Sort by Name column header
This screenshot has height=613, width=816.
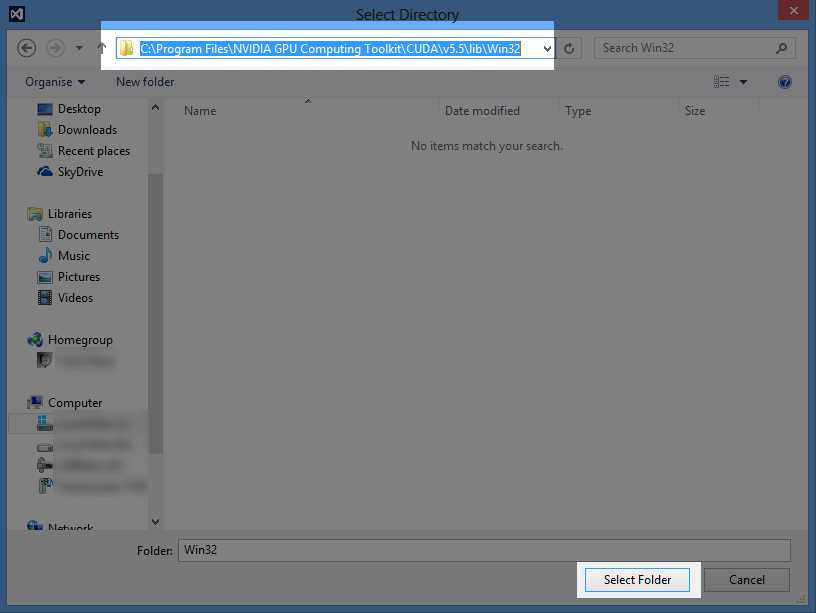(200, 111)
